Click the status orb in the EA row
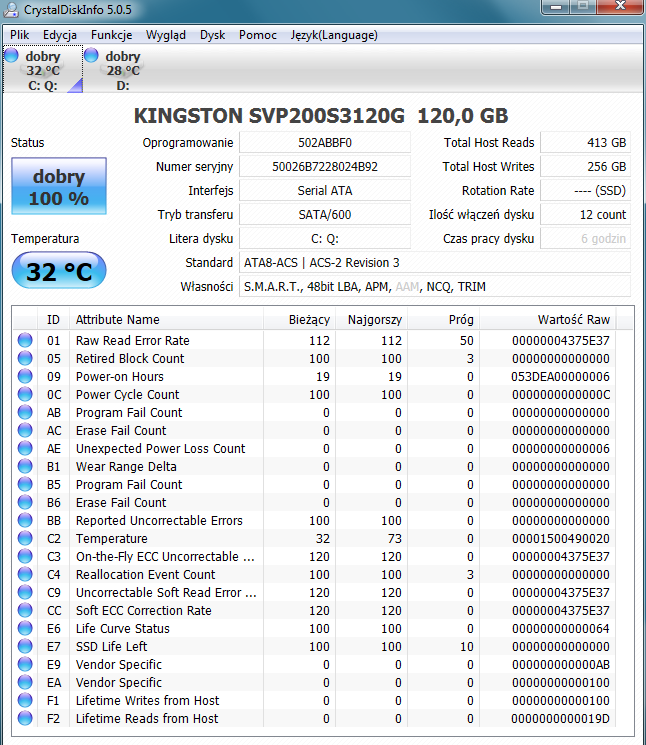 tap(25, 683)
